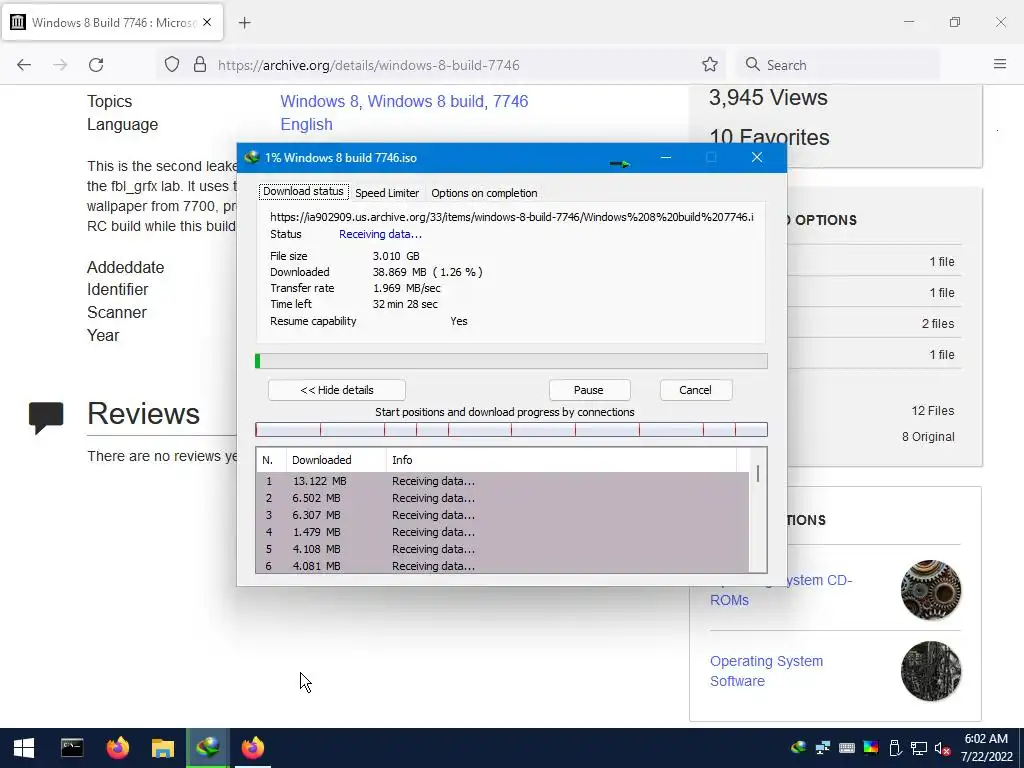
Task: Click the English language link
Action: pyautogui.click(x=306, y=124)
